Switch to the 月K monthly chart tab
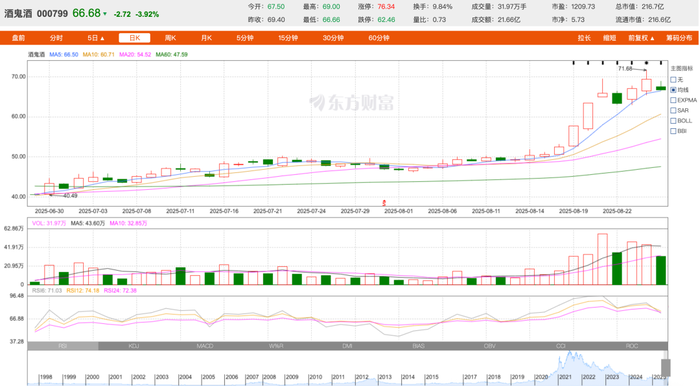Viewport: 700px width, 386px height. tap(206, 38)
